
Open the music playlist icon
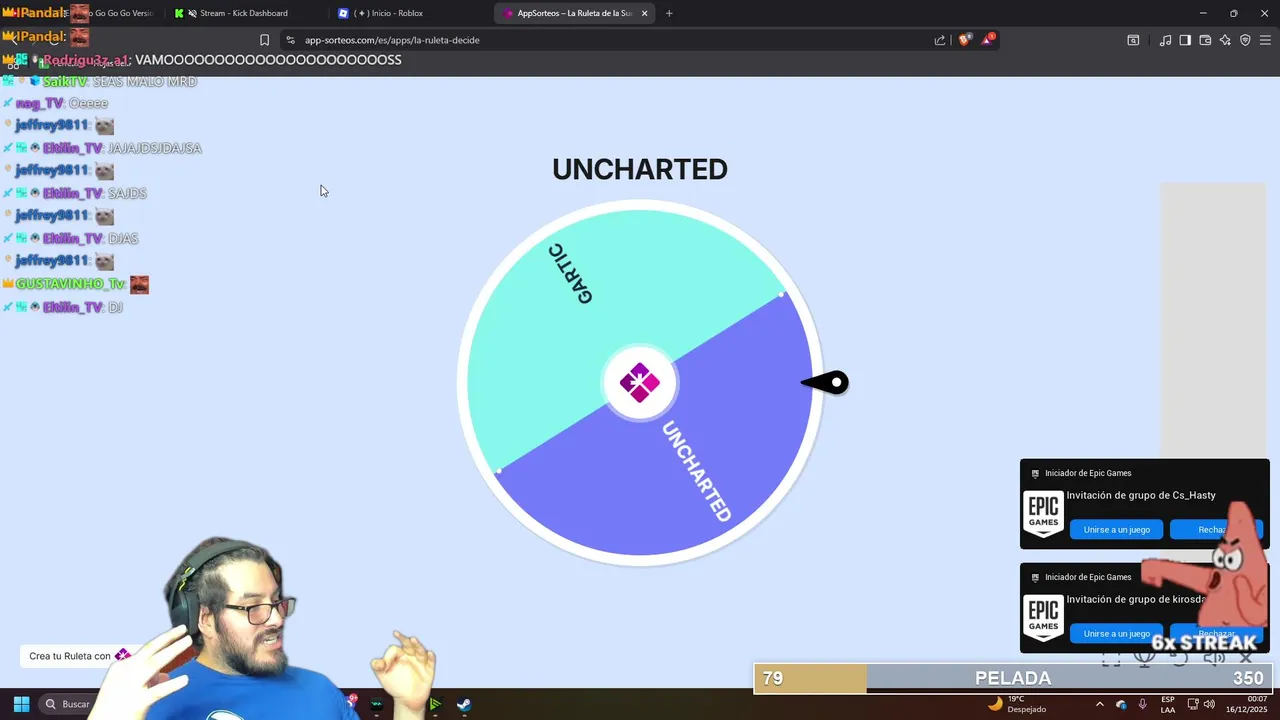coord(1165,40)
